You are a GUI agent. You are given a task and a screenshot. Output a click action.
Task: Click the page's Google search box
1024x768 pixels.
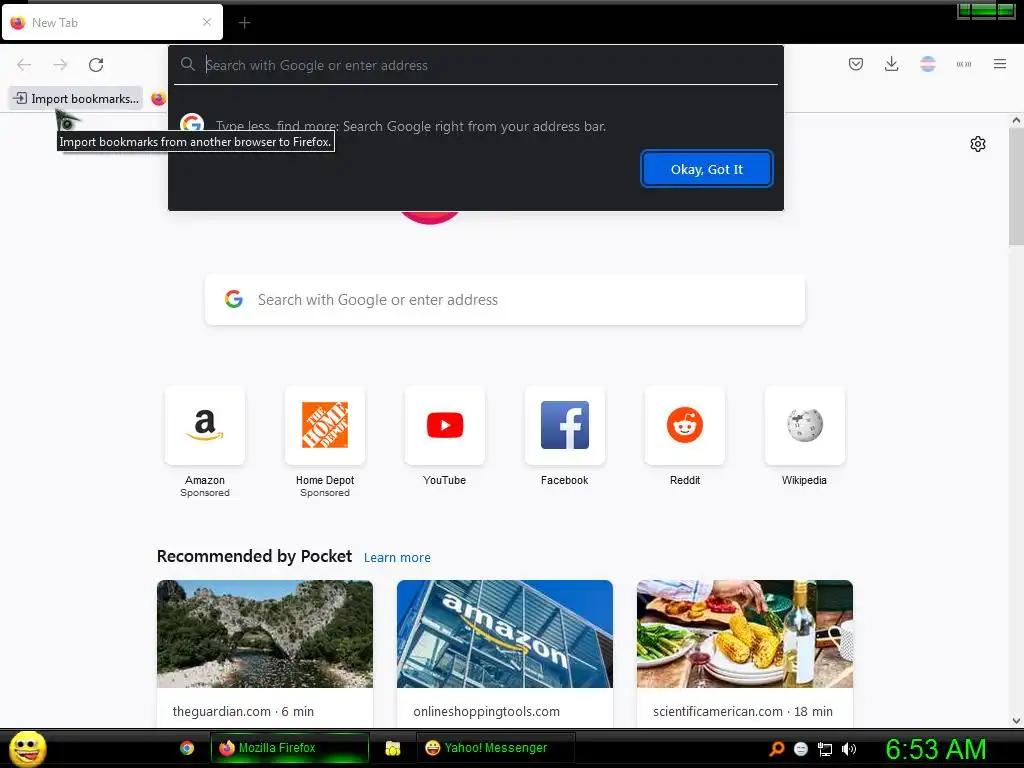505,300
